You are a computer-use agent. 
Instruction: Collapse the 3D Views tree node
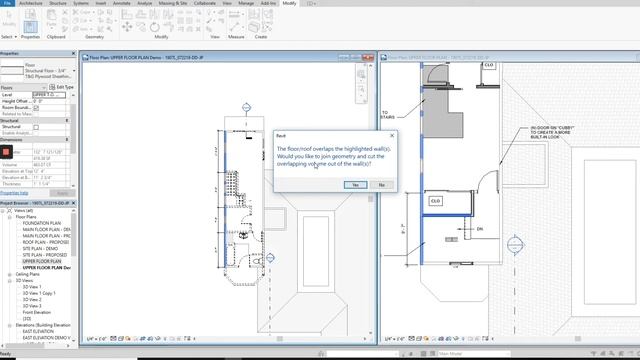(x=9, y=281)
